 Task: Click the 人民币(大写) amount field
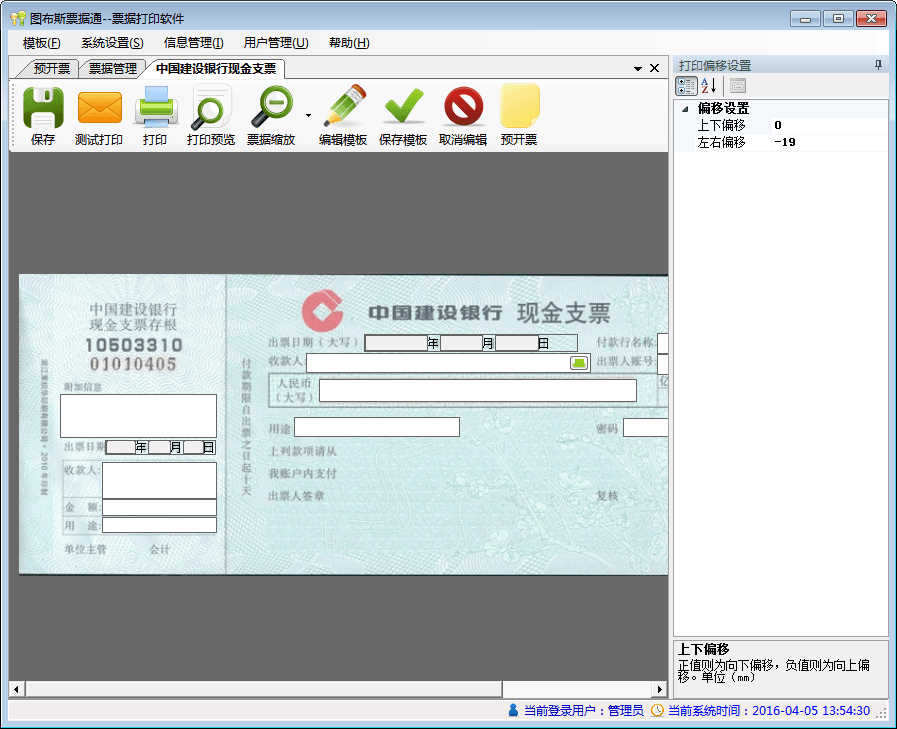point(478,390)
